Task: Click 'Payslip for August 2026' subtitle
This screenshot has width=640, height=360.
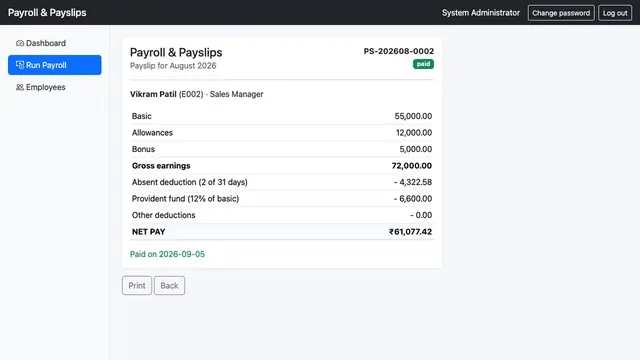Action: [x=173, y=66]
